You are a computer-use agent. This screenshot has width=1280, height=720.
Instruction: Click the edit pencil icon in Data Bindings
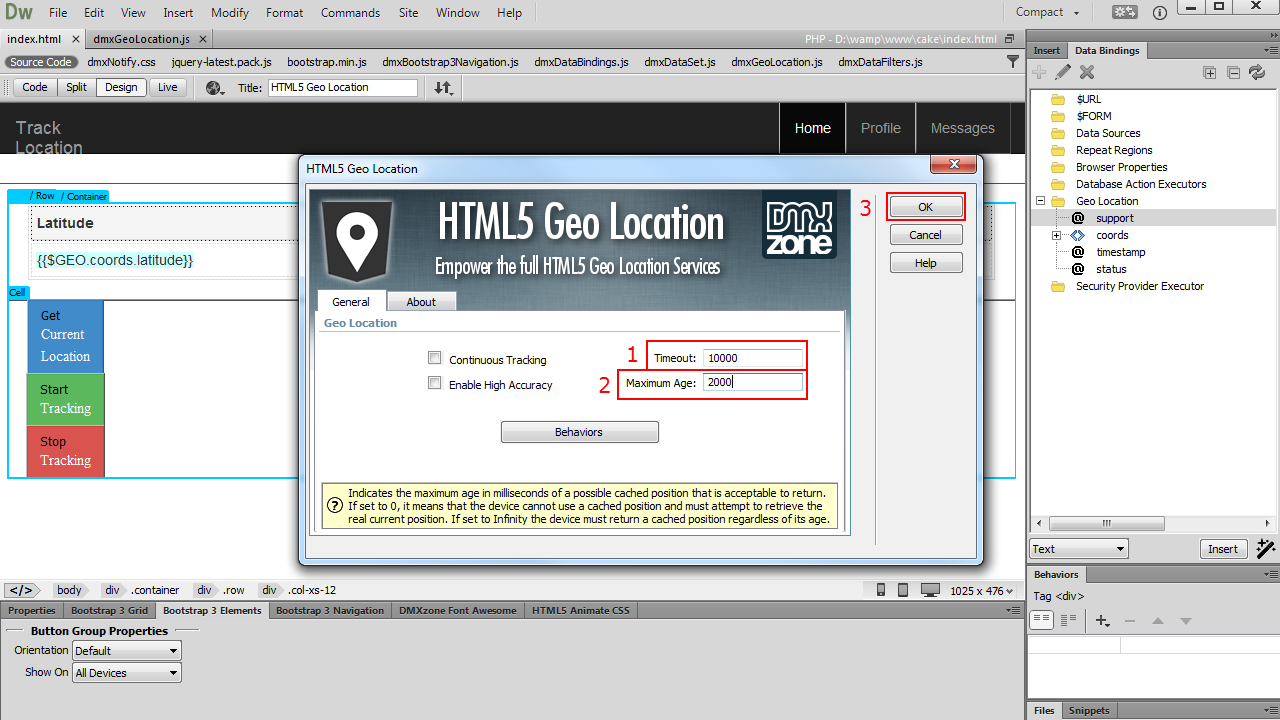point(1063,72)
